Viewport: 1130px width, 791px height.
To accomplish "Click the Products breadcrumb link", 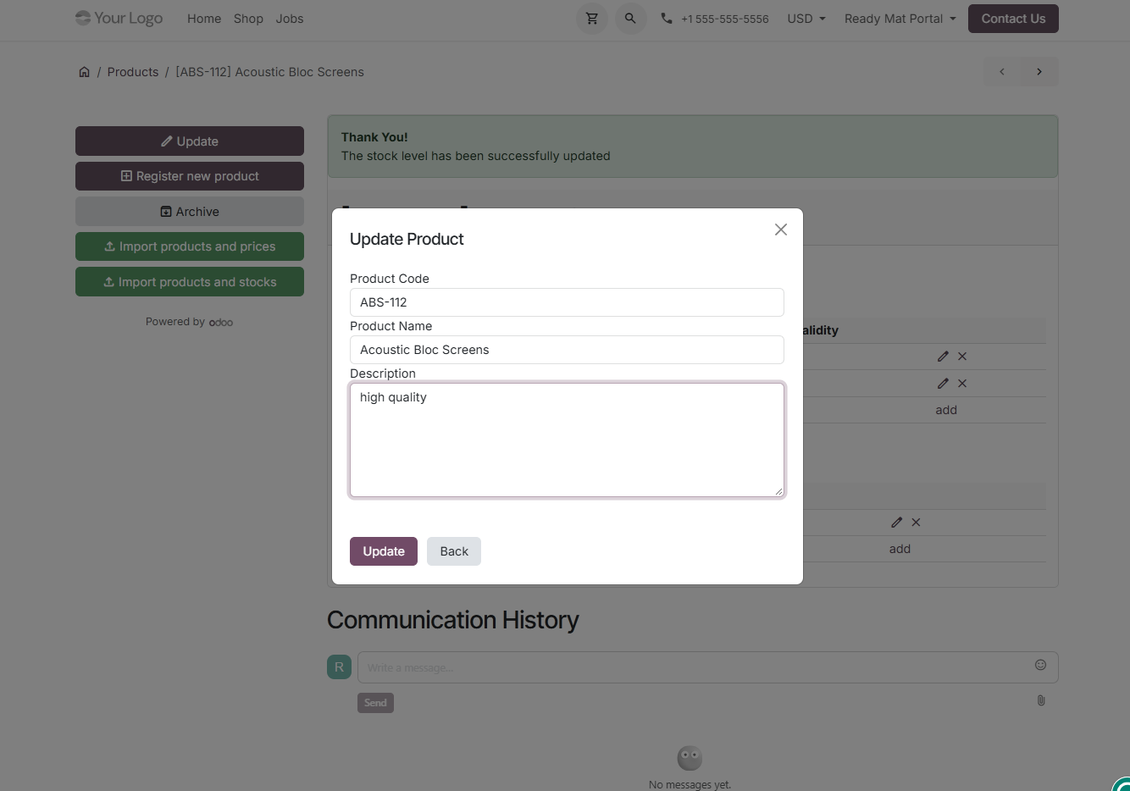I will (133, 72).
